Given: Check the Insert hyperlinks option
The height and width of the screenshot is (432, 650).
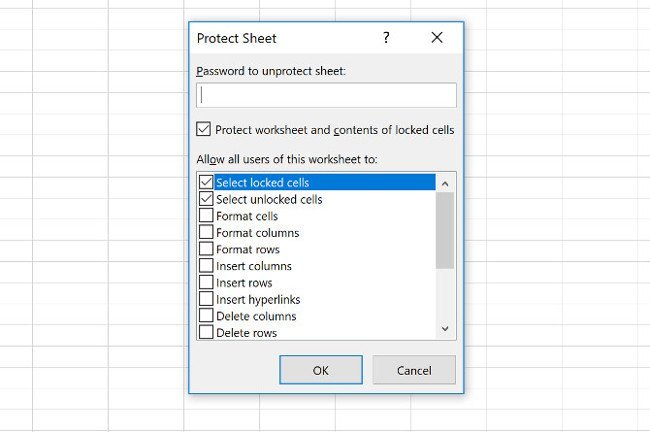Looking at the screenshot, I should coord(206,299).
